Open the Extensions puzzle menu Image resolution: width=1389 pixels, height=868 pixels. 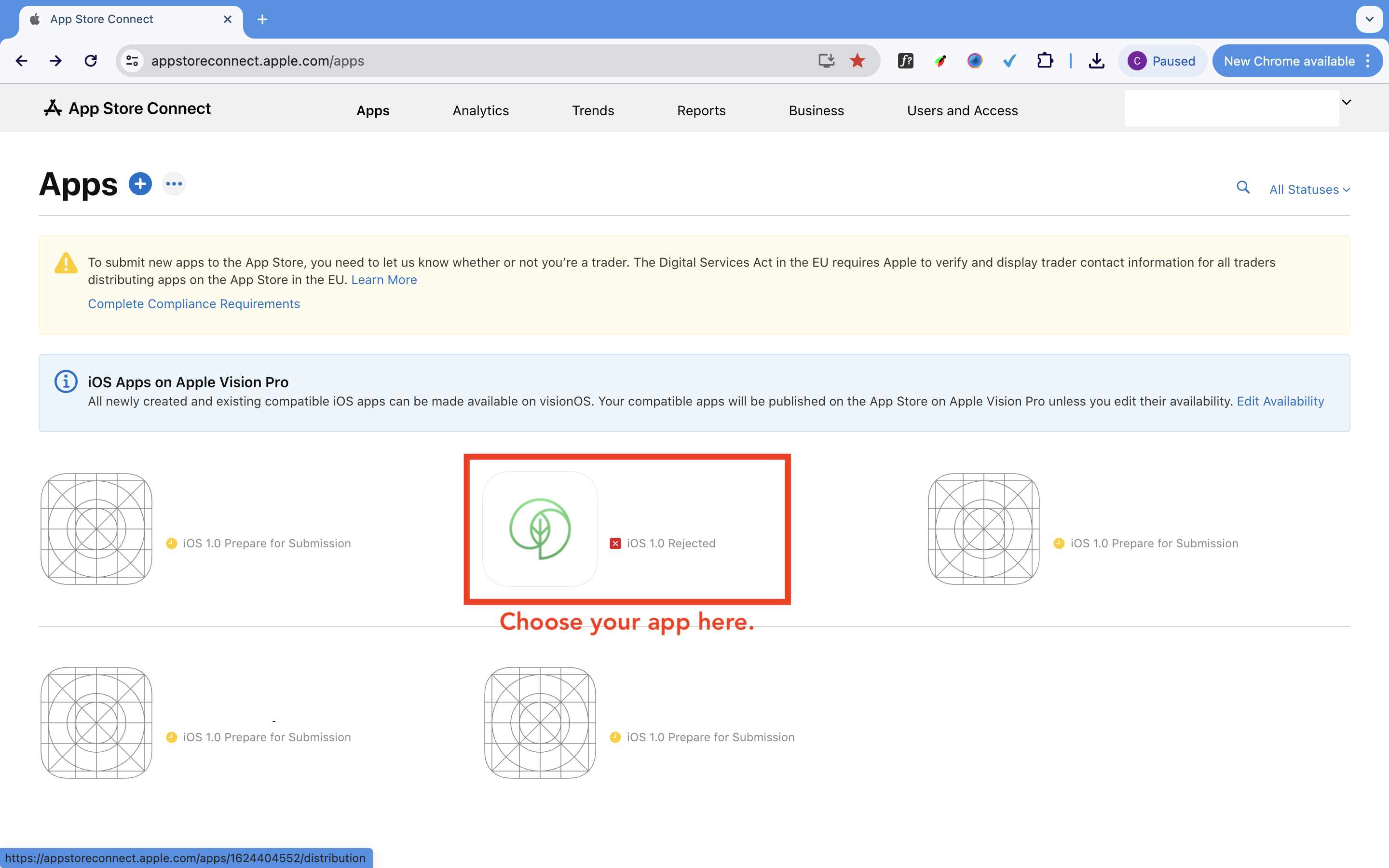(1045, 61)
